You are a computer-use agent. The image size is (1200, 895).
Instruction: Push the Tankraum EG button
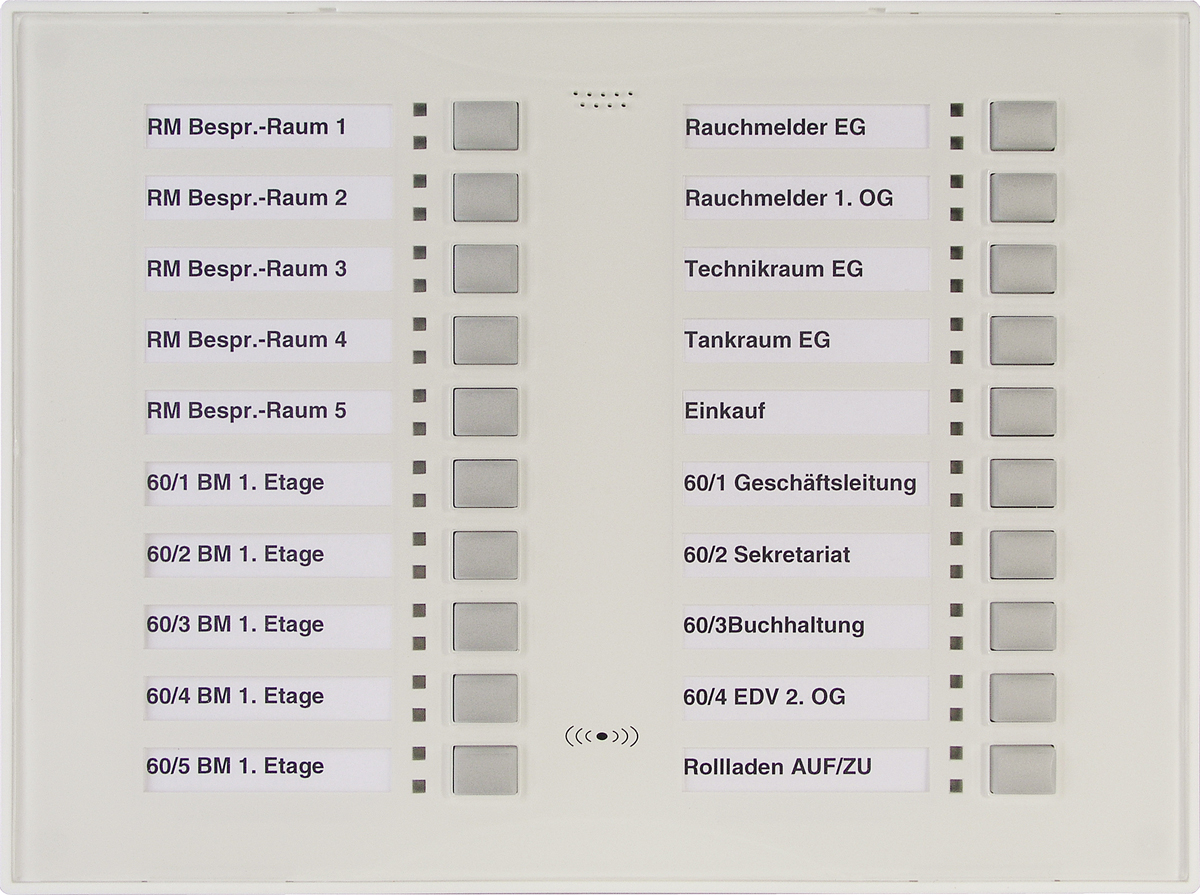click(1023, 340)
